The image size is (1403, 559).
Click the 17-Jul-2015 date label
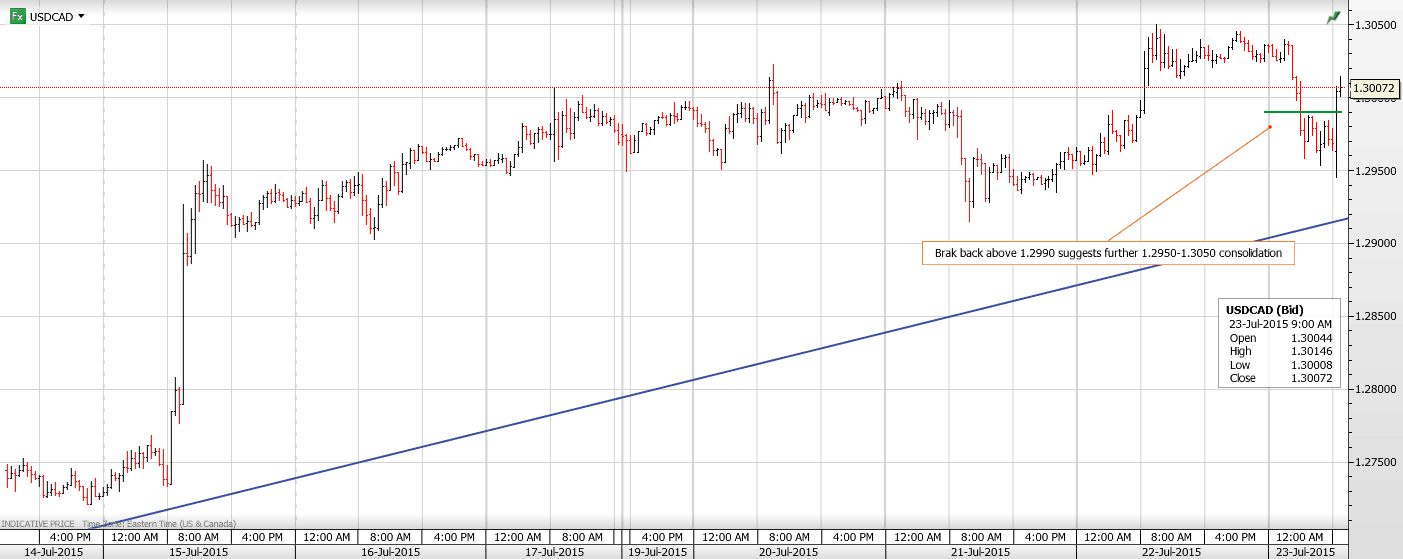[x=552, y=552]
